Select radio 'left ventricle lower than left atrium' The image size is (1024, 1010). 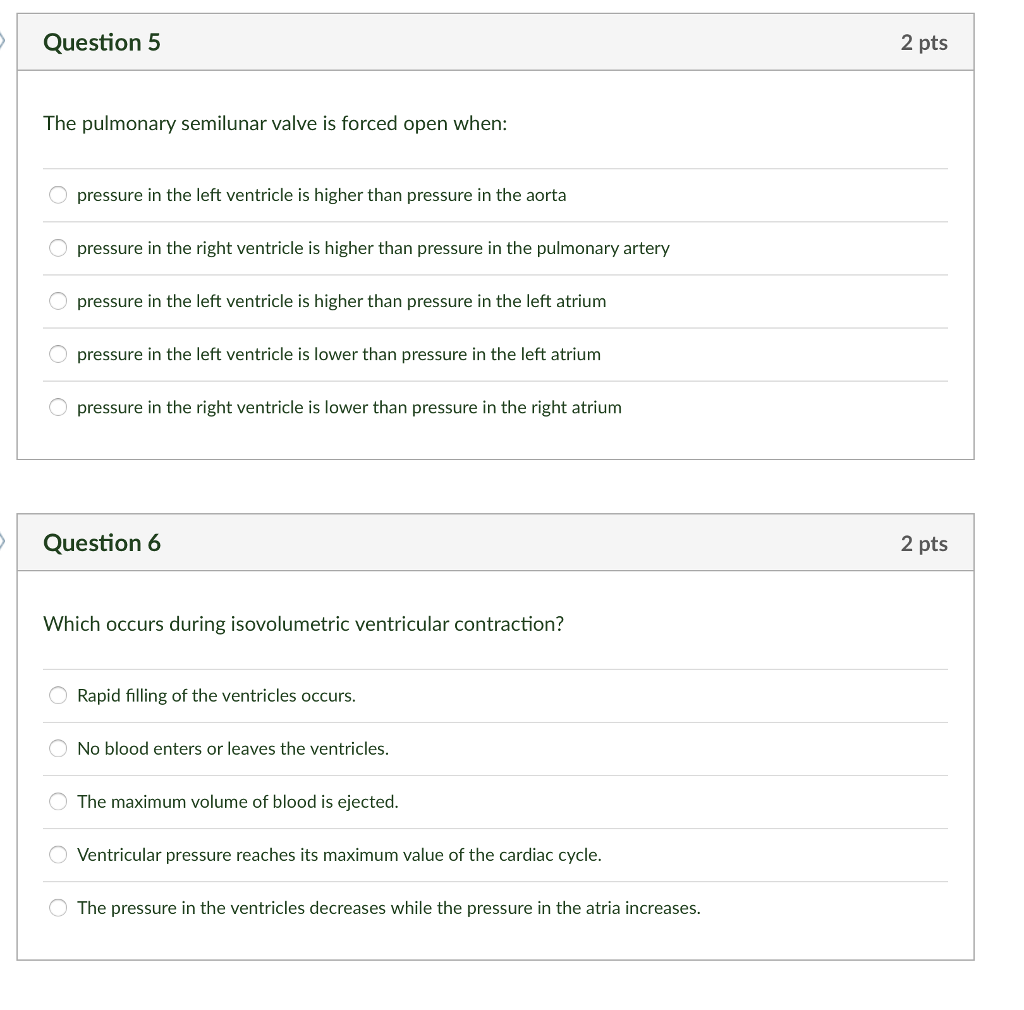point(59,354)
